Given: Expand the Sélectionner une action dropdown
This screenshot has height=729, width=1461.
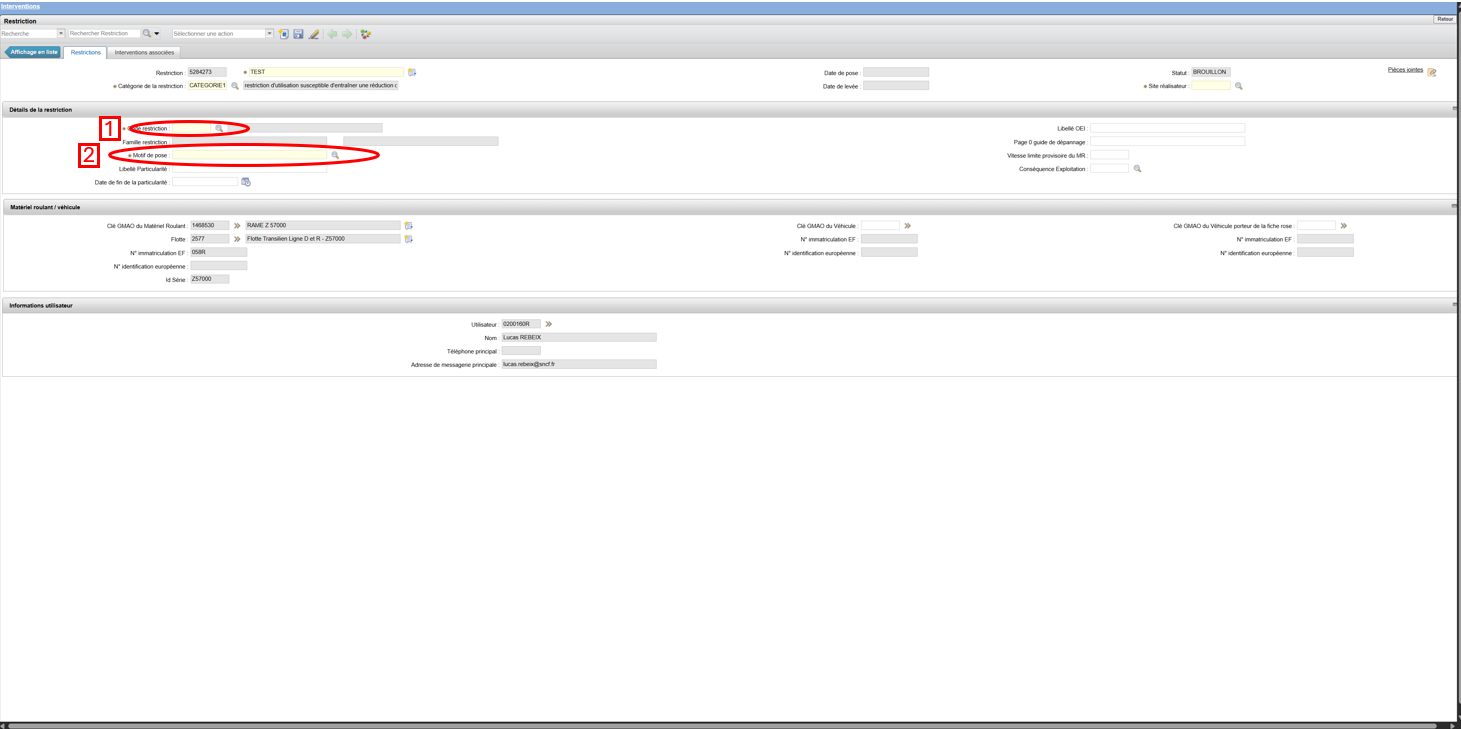Looking at the screenshot, I should tap(269, 34).
